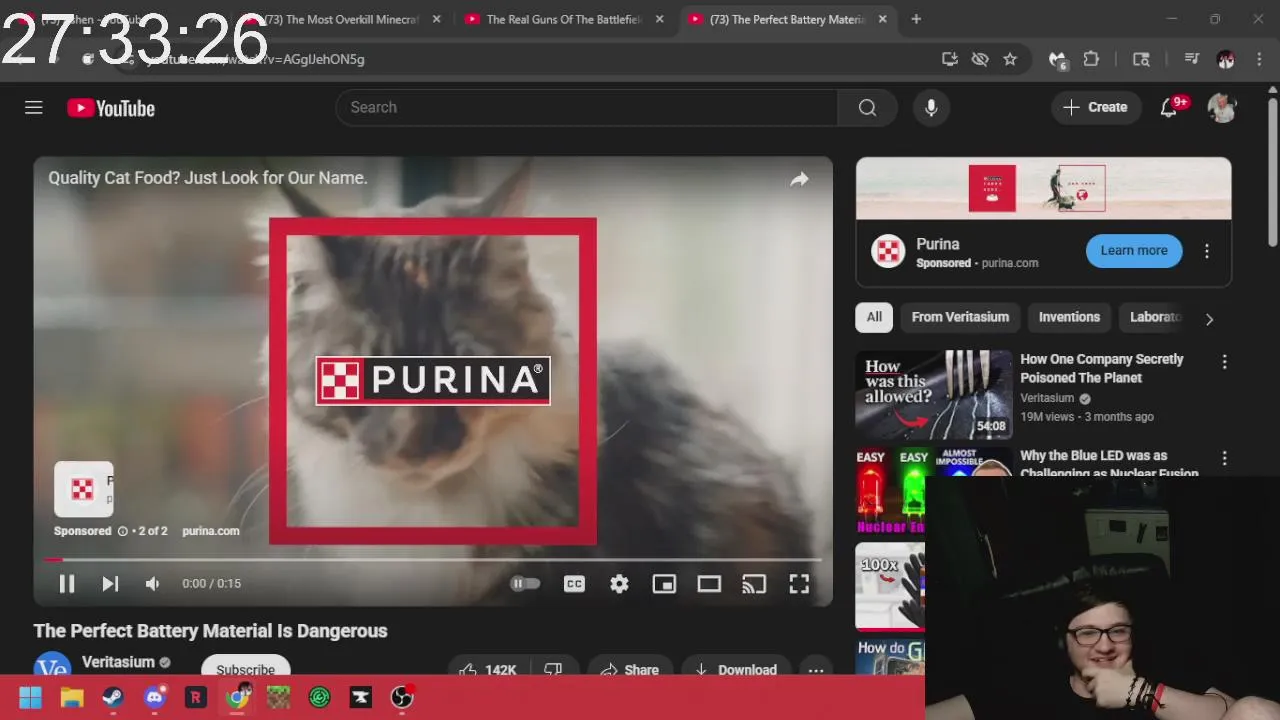
Task: Open menu for How One Company video
Action: tap(1224, 362)
